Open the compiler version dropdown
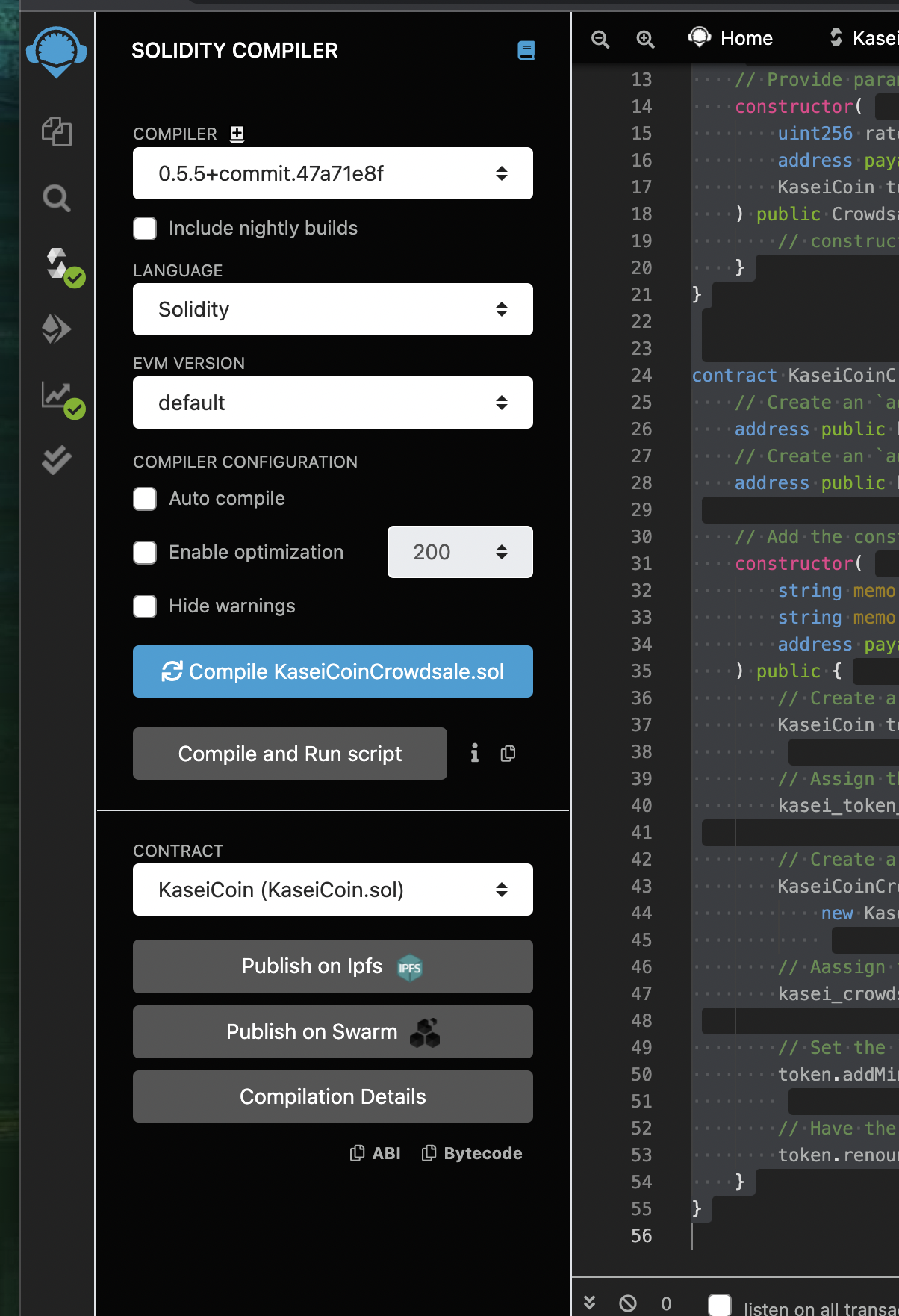The image size is (899, 1316). [333, 173]
